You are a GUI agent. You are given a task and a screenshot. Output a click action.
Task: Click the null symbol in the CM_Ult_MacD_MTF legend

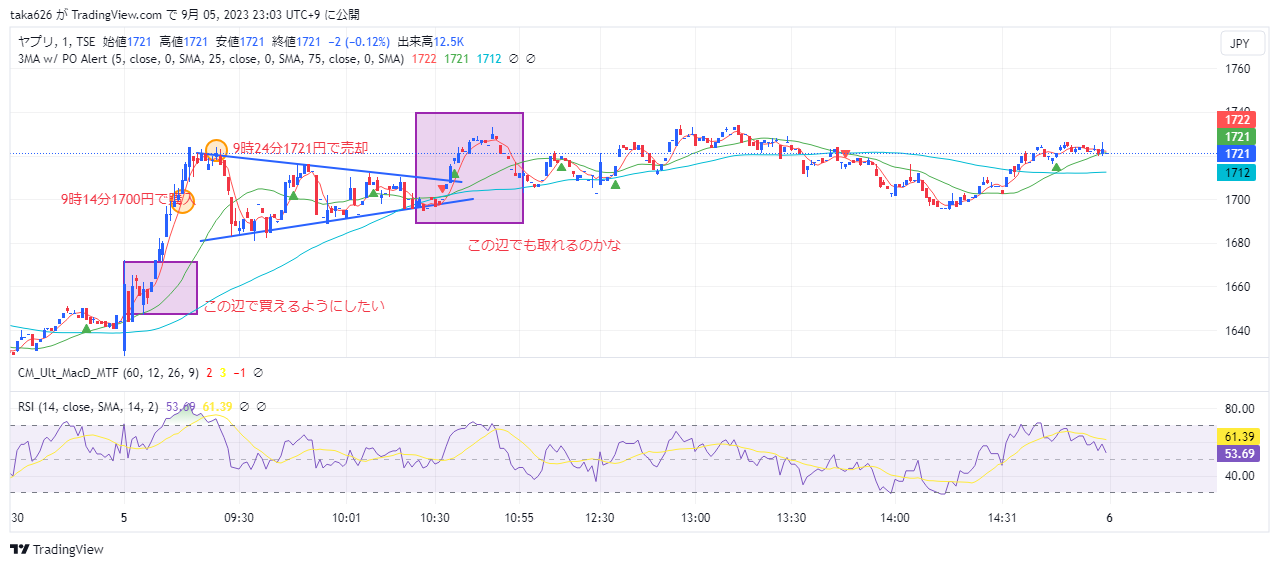[258, 373]
